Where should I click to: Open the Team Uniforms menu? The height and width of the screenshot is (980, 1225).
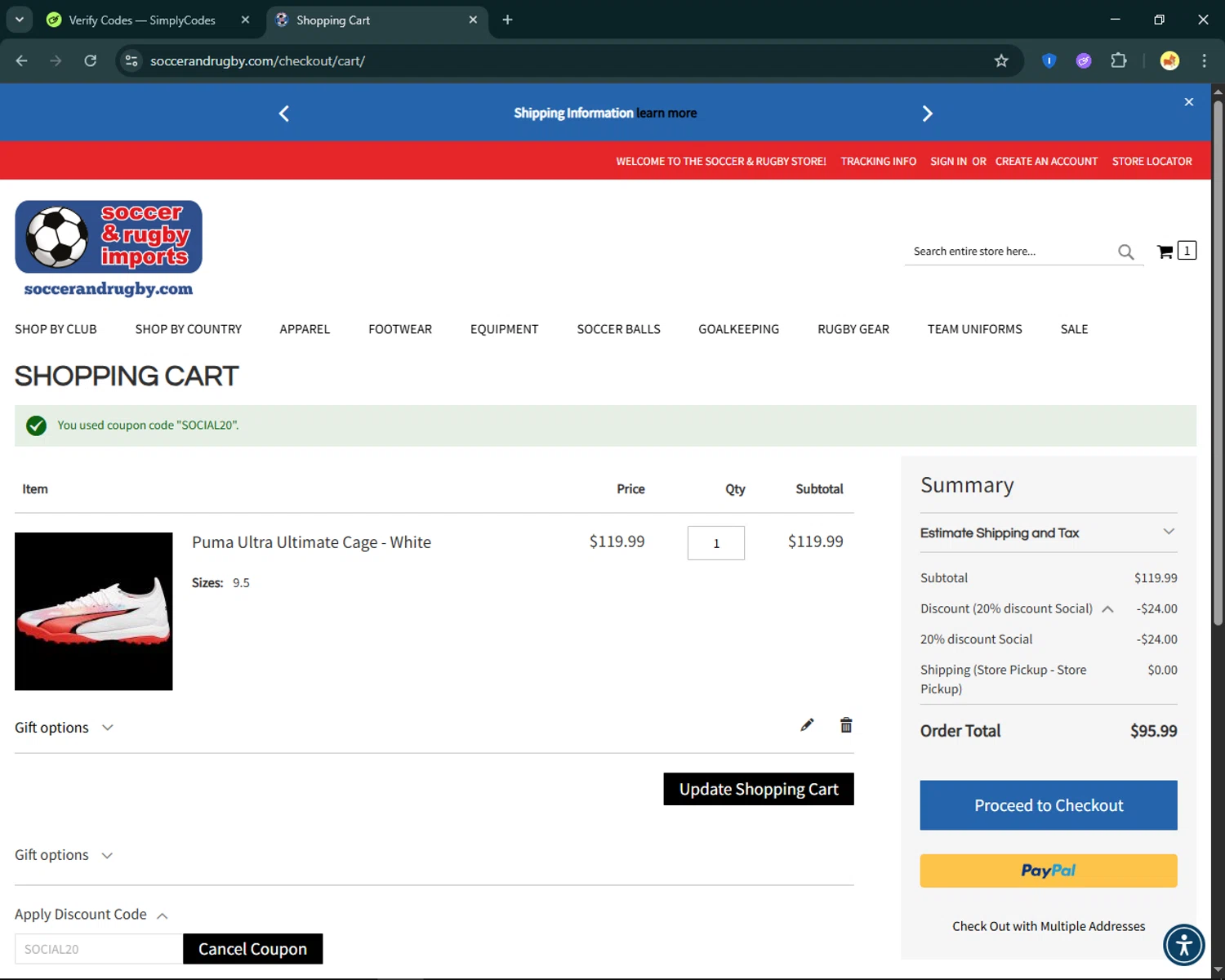pyautogui.click(x=975, y=329)
